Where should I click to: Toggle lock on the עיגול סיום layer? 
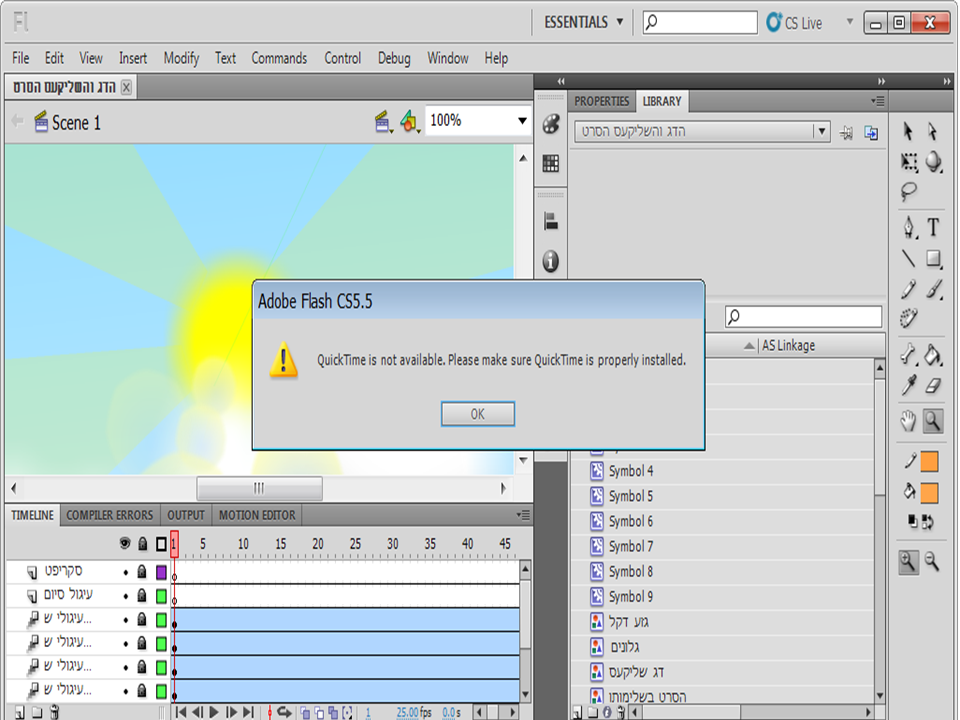pos(142,595)
